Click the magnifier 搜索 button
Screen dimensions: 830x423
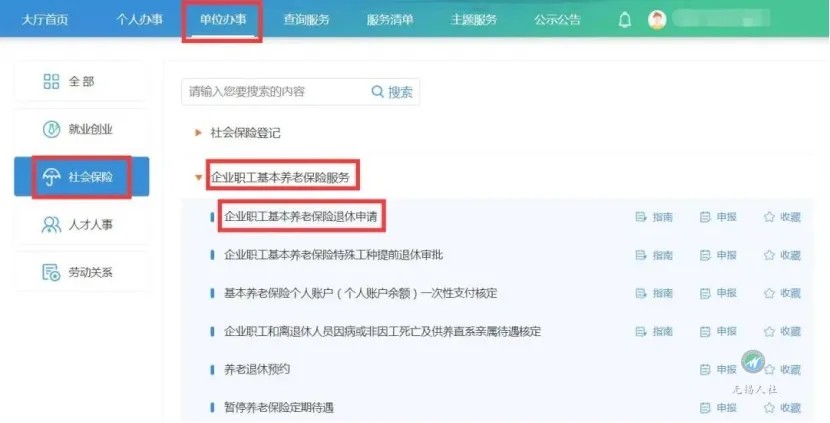coord(392,92)
